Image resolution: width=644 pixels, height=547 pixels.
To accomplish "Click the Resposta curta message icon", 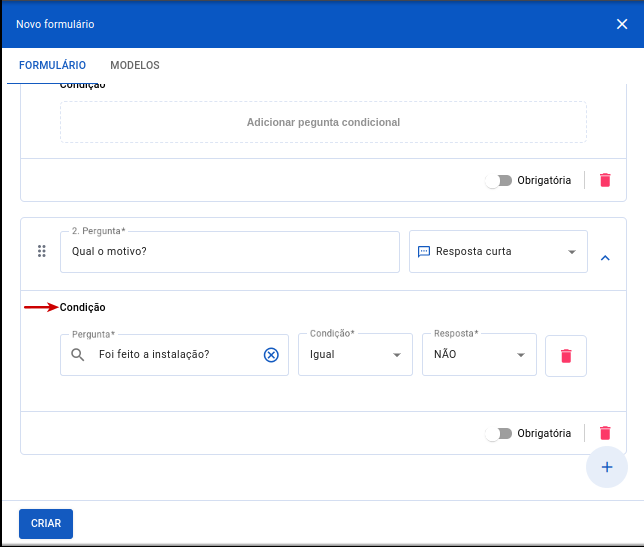I will (x=423, y=252).
